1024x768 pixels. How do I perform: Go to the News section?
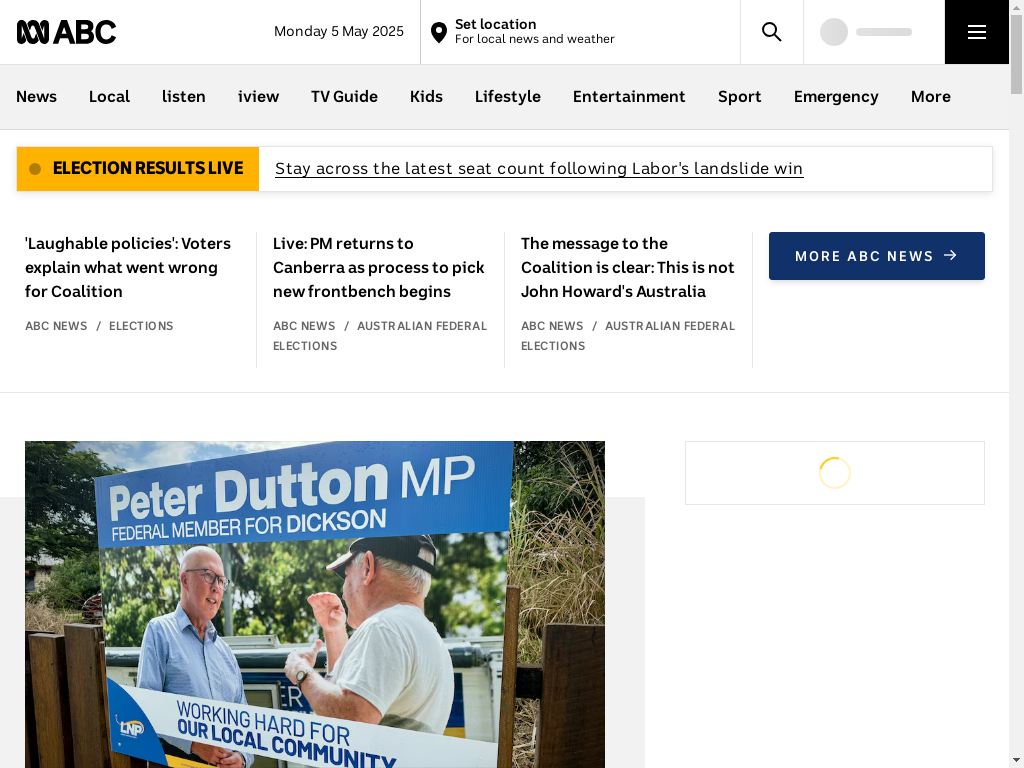pos(37,97)
